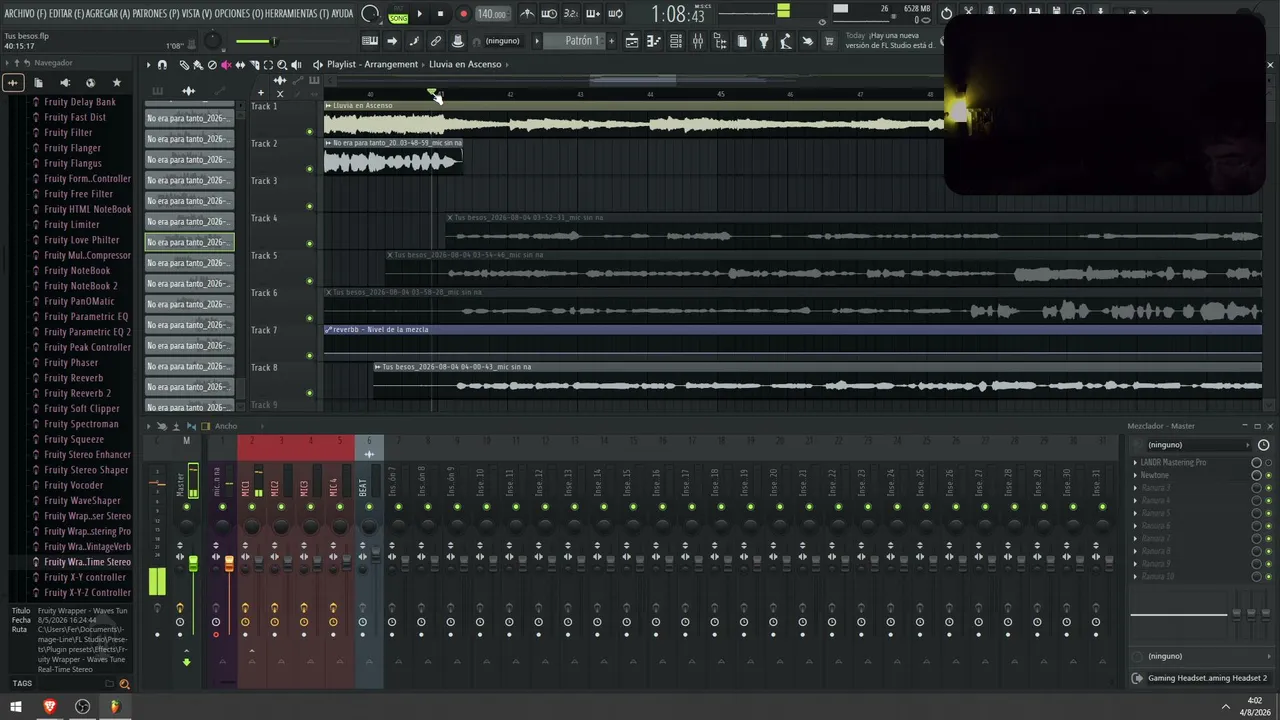Open the Playlist options menu arrow

148,65
